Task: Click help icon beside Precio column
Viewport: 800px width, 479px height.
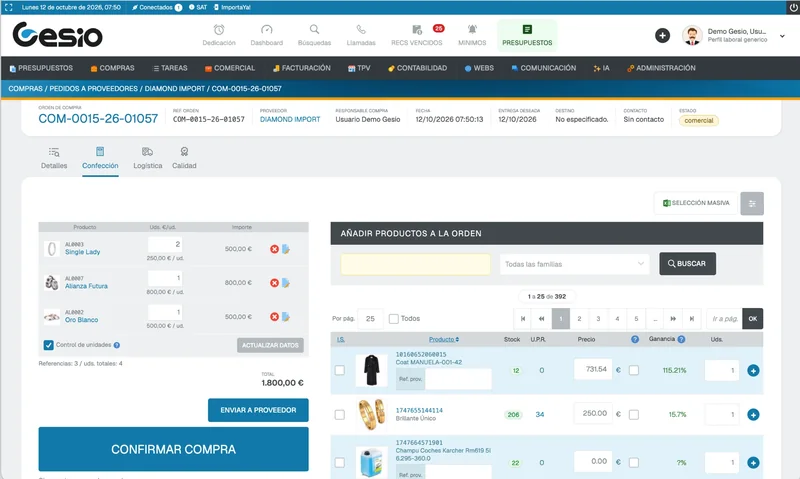Action: [x=635, y=339]
